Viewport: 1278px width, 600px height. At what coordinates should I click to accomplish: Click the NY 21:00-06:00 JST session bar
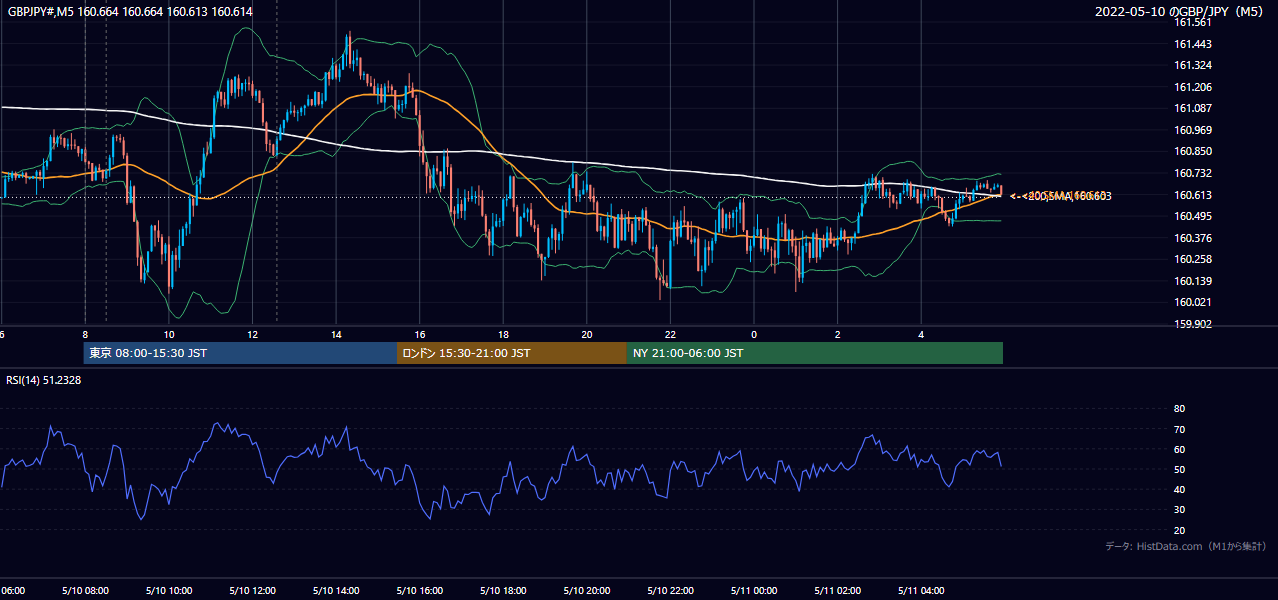[x=815, y=353]
